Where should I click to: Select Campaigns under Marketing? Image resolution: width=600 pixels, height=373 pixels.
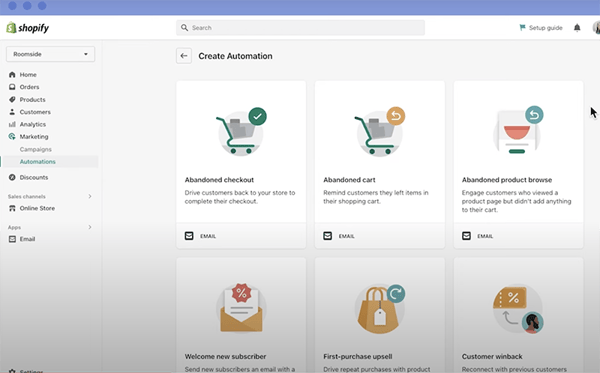(x=36, y=149)
